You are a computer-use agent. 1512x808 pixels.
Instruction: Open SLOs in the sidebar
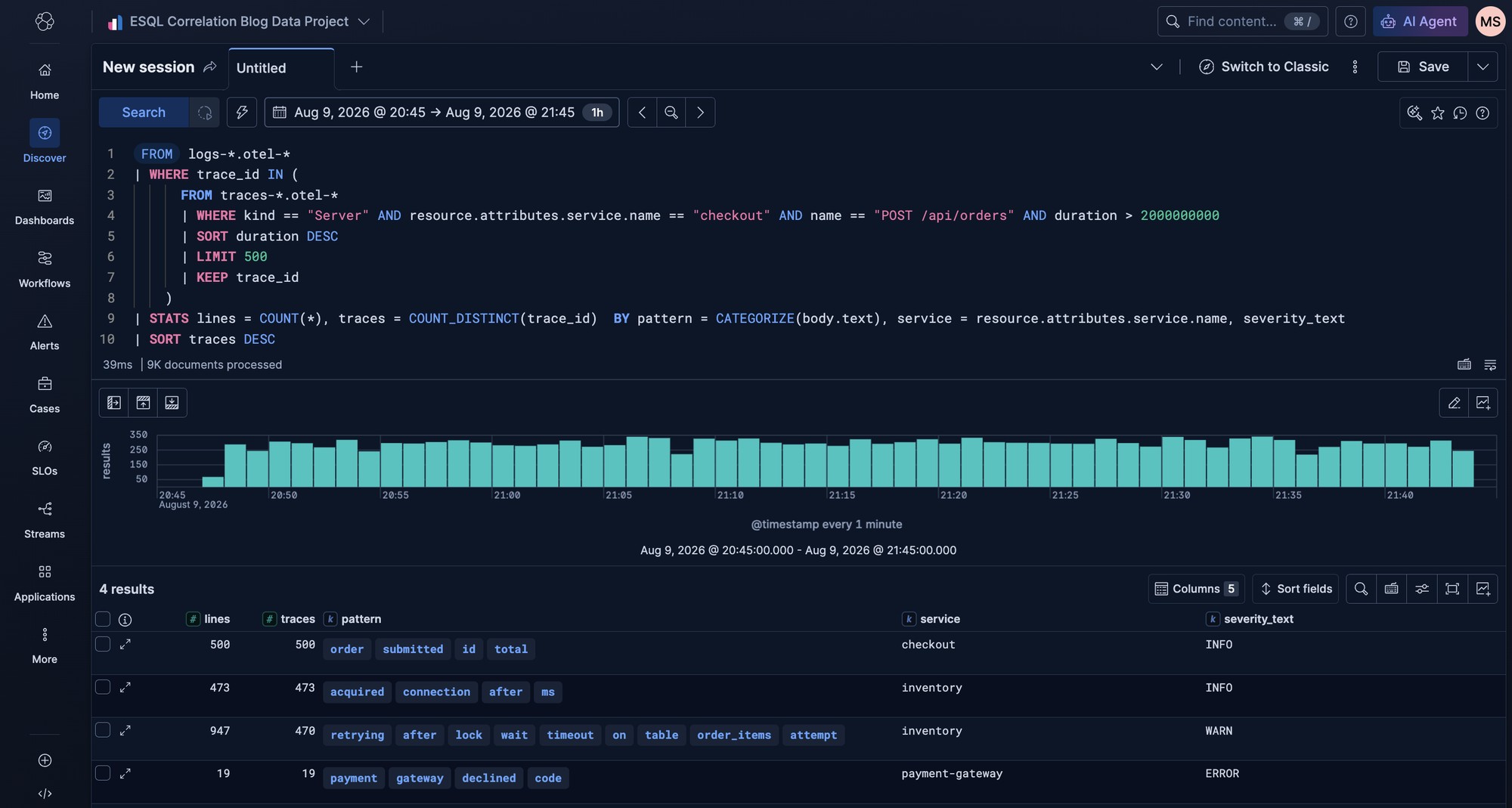click(x=45, y=458)
